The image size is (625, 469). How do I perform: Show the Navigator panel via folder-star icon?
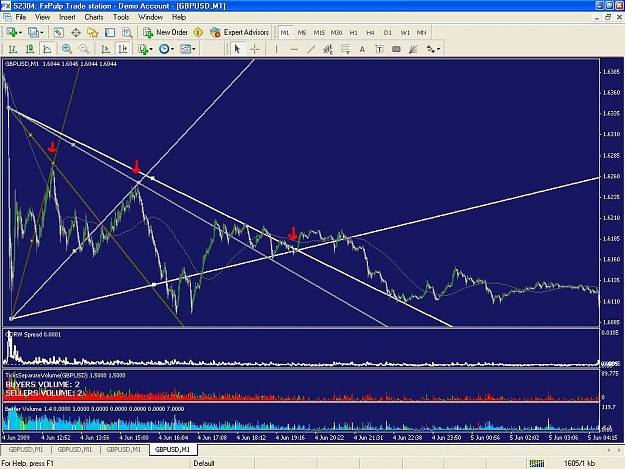tap(92, 33)
